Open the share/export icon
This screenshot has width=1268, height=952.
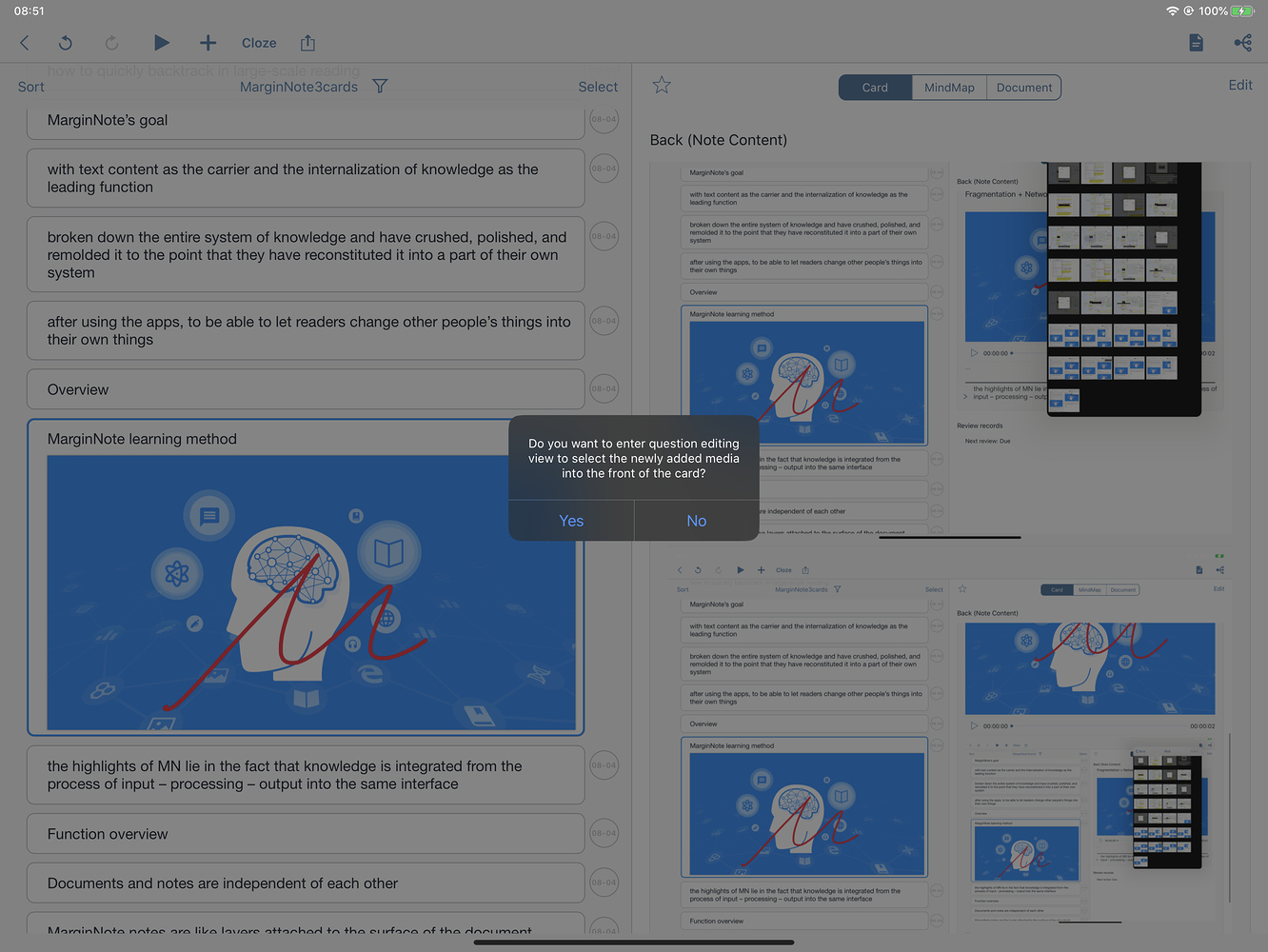pos(307,43)
